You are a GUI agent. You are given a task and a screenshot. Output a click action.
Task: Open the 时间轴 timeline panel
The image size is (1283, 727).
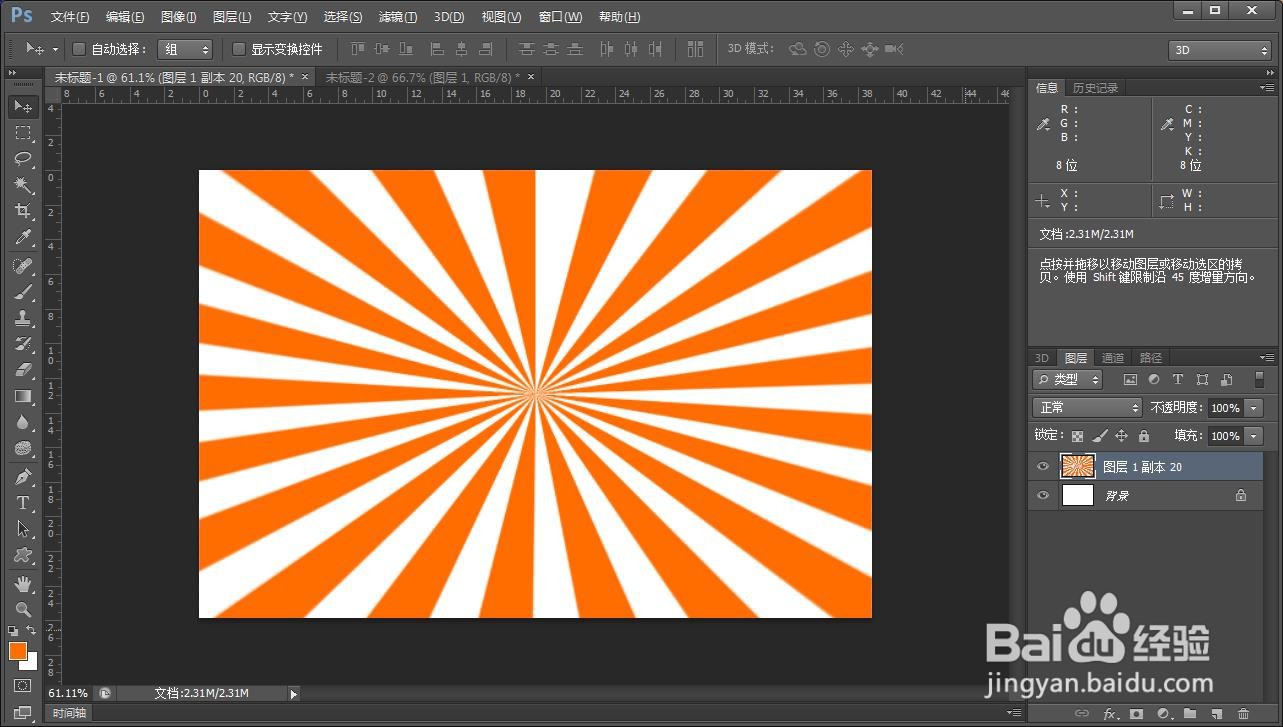pos(69,713)
